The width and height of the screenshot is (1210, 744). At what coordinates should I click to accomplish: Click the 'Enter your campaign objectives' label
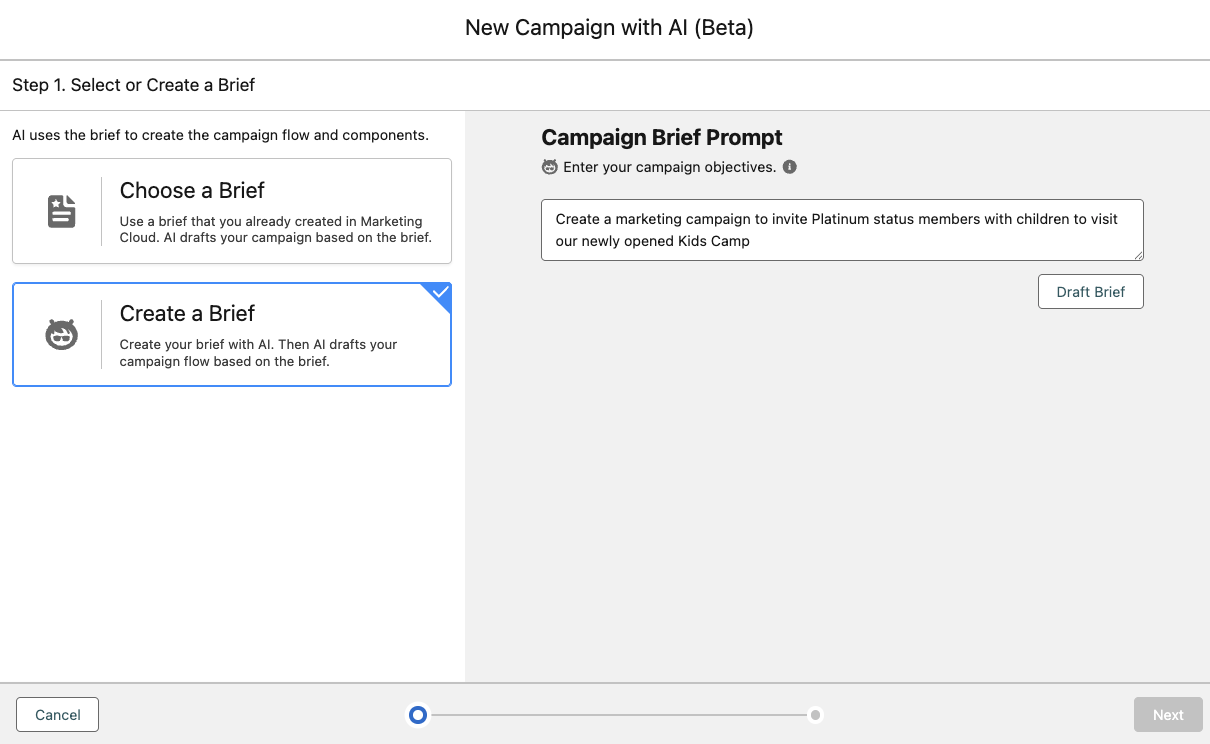tap(669, 167)
